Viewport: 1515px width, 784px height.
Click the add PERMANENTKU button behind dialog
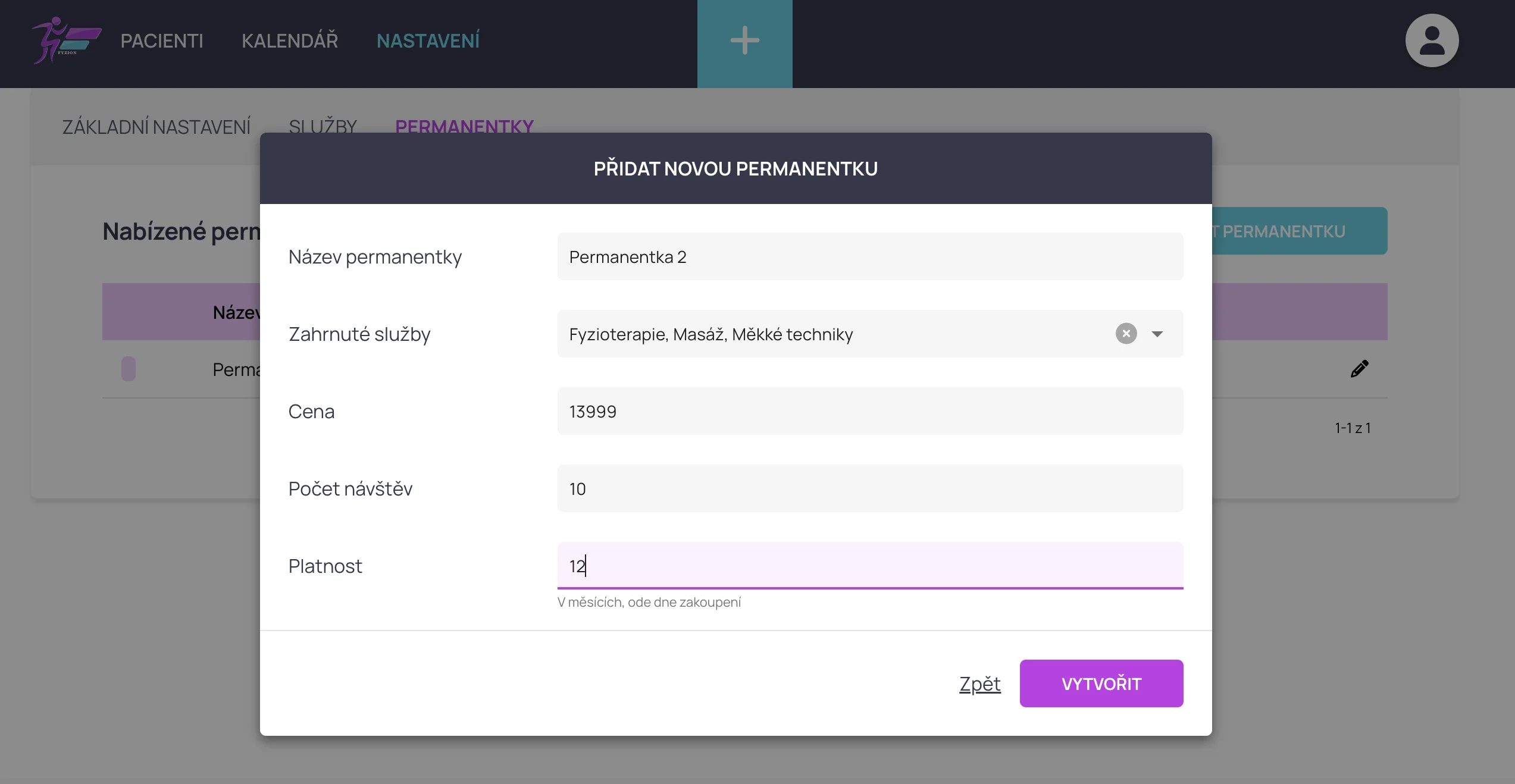click(1300, 231)
